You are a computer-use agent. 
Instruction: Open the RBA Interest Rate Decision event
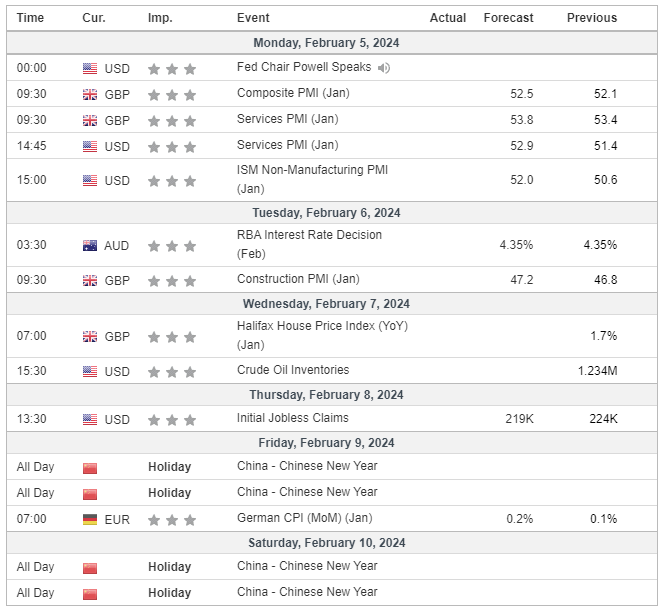pos(309,235)
